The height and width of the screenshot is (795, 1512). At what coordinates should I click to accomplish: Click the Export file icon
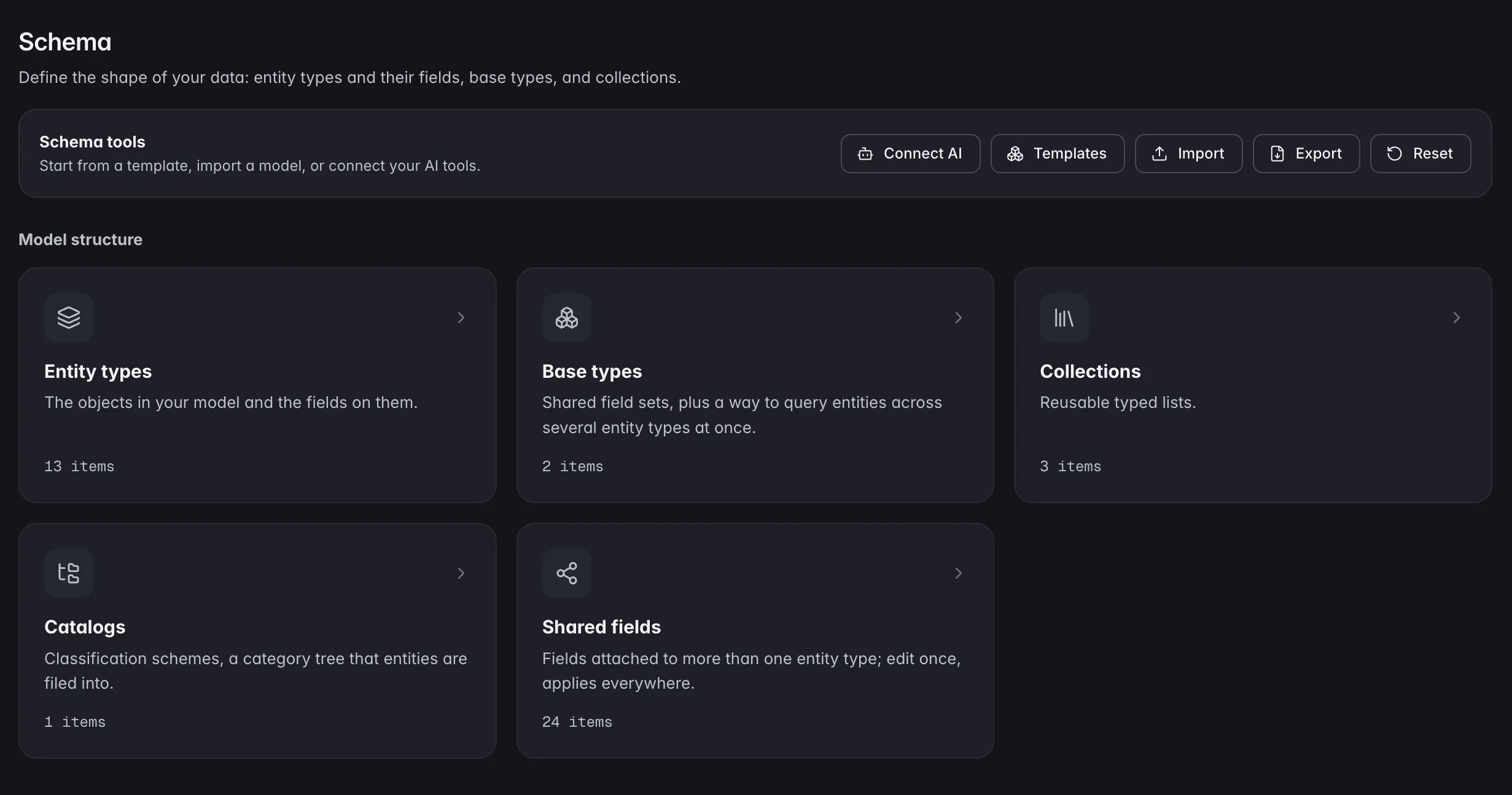(x=1277, y=154)
